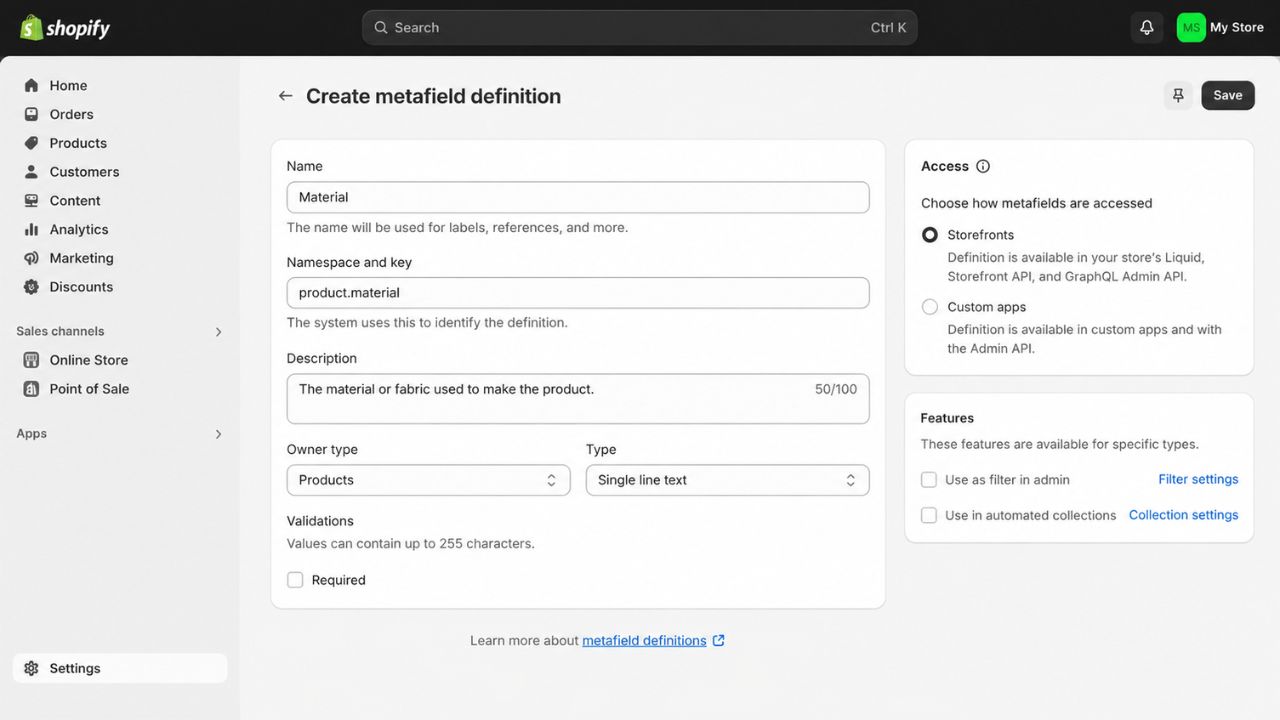Image resolution: width=1280 pixels, height=720 pixels.
Task: Go back using the arrow
Action: (285, 96)
